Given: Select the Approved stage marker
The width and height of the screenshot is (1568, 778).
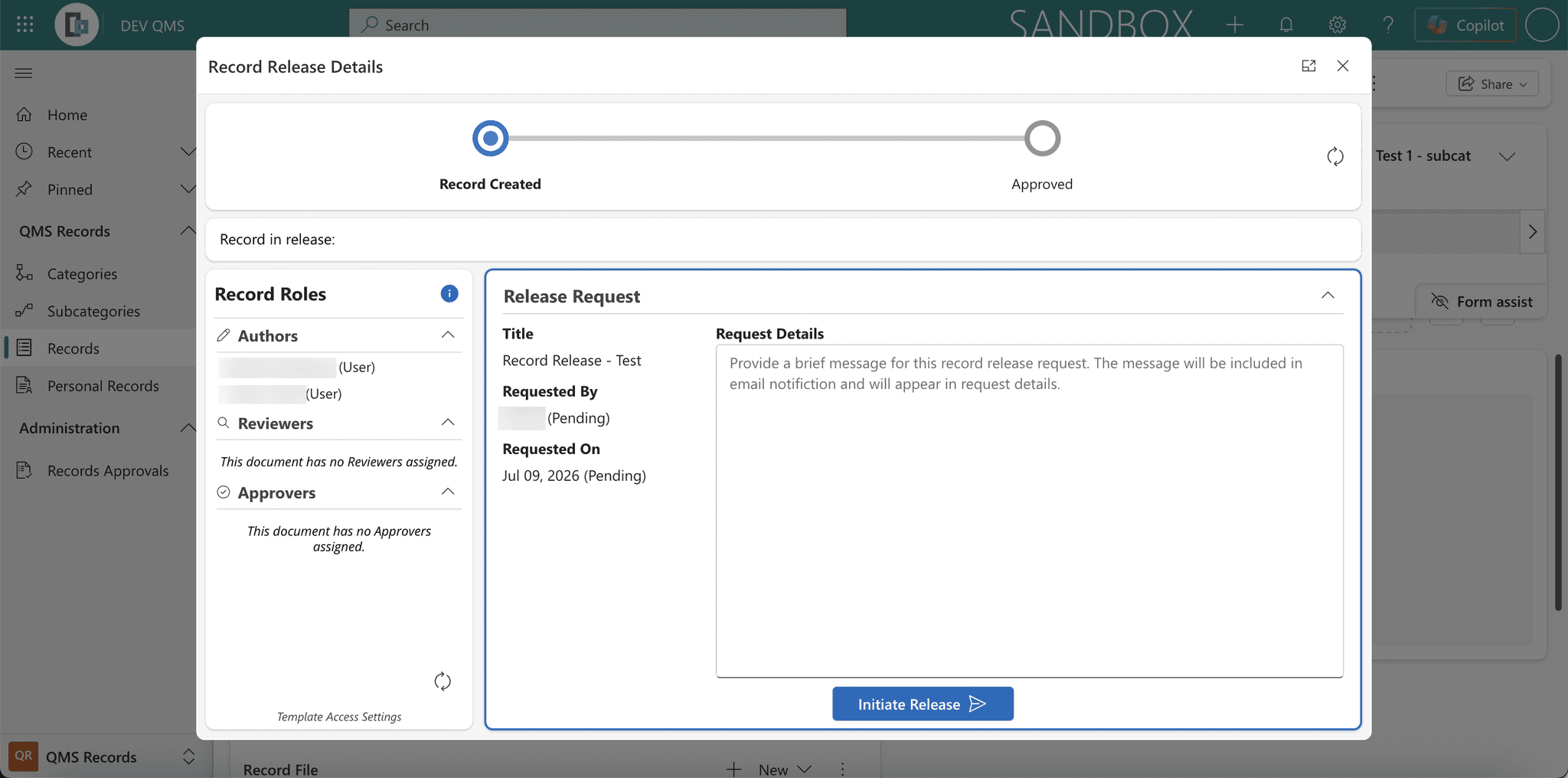Looking at the screenshot, I should tap(1042, 139).
